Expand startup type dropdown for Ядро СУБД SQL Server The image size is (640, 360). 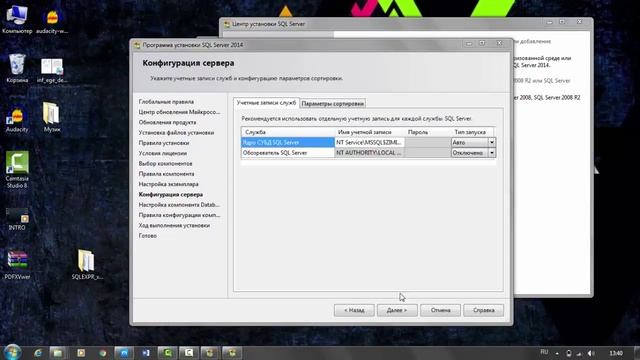point(491,142)
